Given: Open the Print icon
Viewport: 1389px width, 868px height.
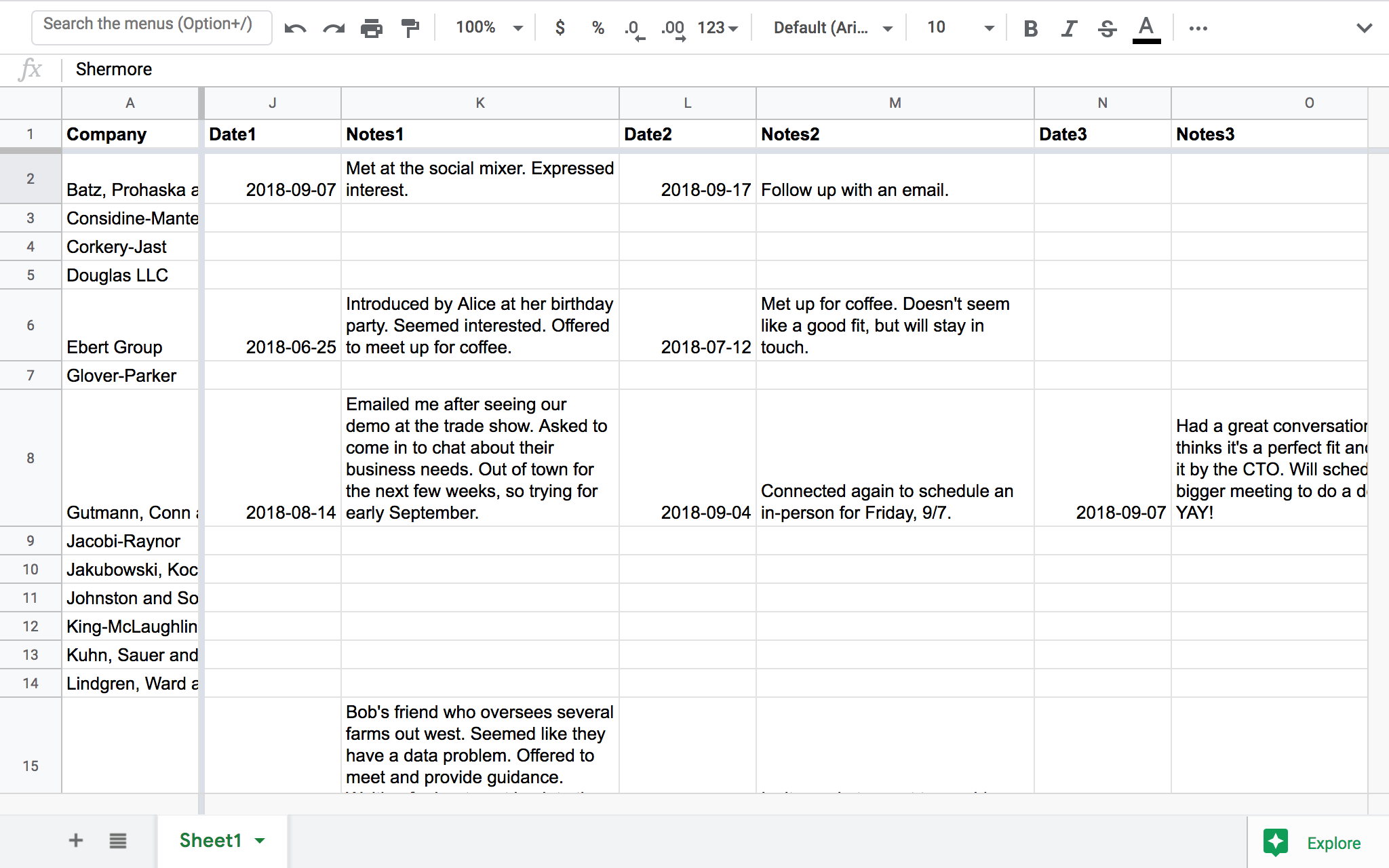Looking at the screenshot, I should [x=372, y=27].
